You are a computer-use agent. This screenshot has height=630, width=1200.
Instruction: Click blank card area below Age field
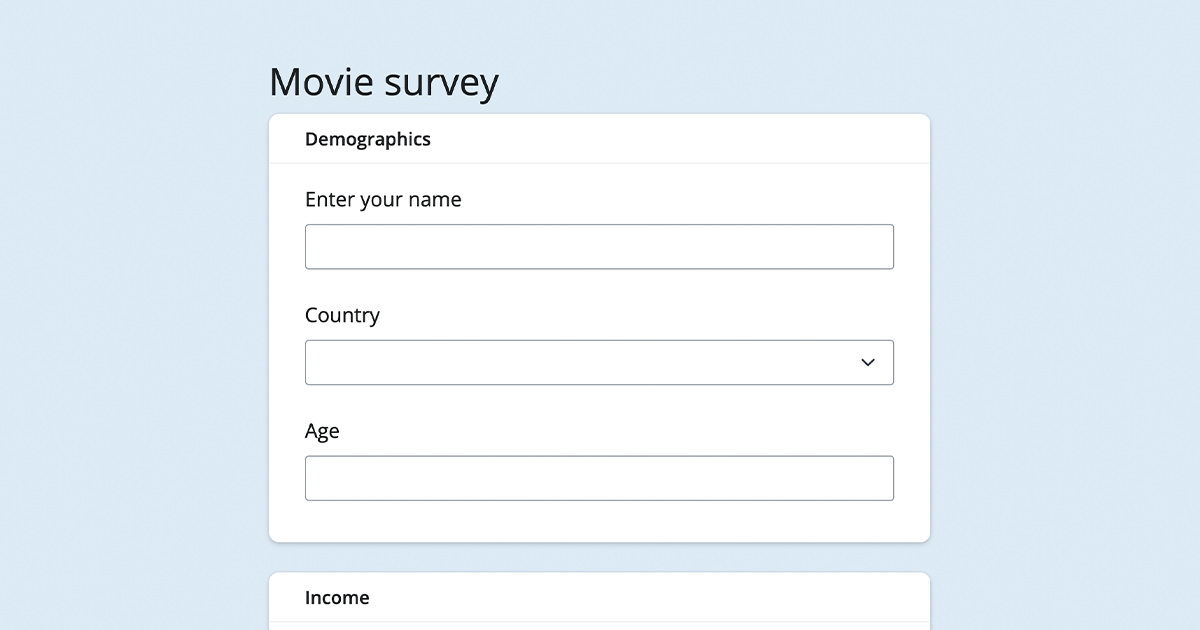click(x=598, y=522)
